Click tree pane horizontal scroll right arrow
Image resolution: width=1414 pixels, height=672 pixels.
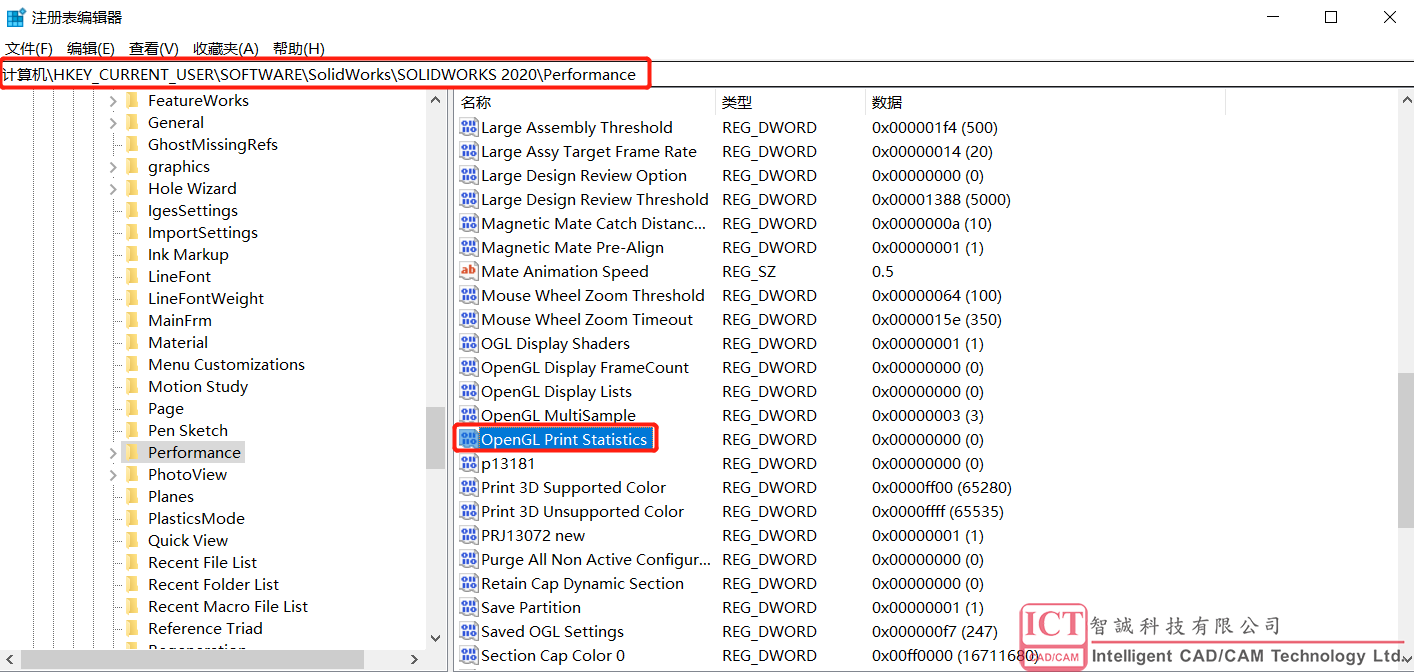(x=415, y=660)
